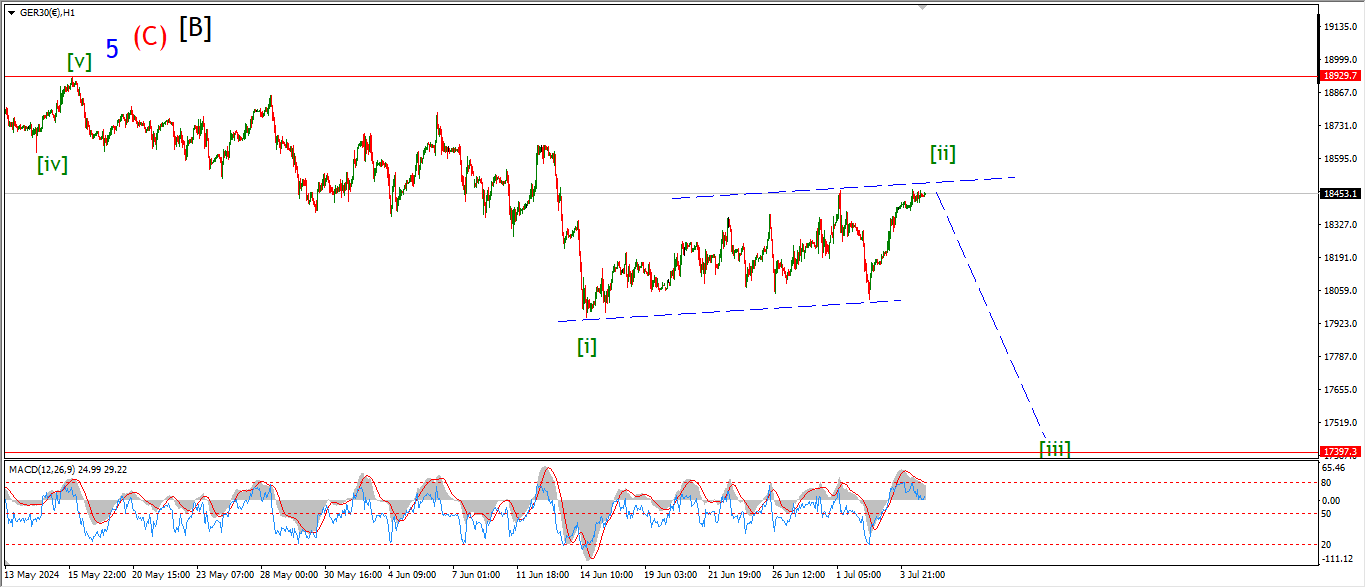Viewport: 1366px width, 588px height.
Task: Click the MACD(12,26,9) indicator label
Action: pyautogui.click(x=68, y=469)
